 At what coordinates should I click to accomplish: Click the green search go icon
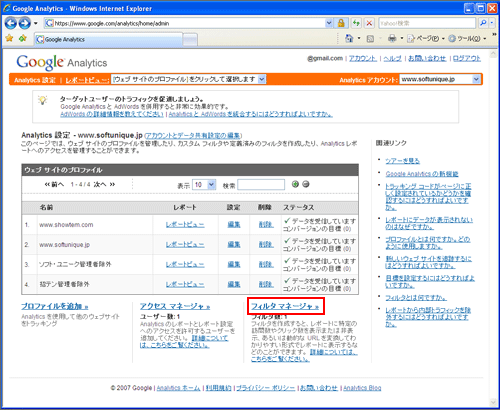click(295, 184)
